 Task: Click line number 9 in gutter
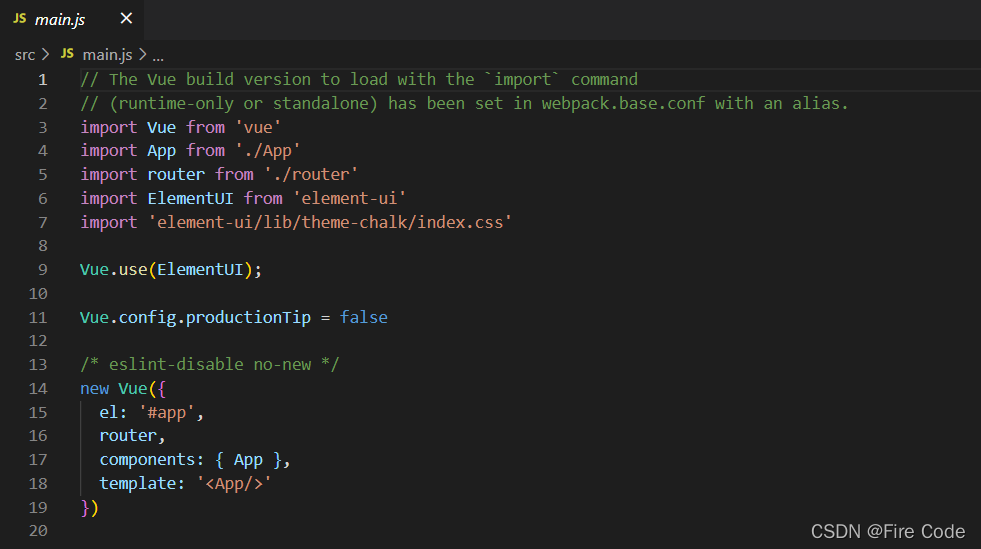coord(43,269)
